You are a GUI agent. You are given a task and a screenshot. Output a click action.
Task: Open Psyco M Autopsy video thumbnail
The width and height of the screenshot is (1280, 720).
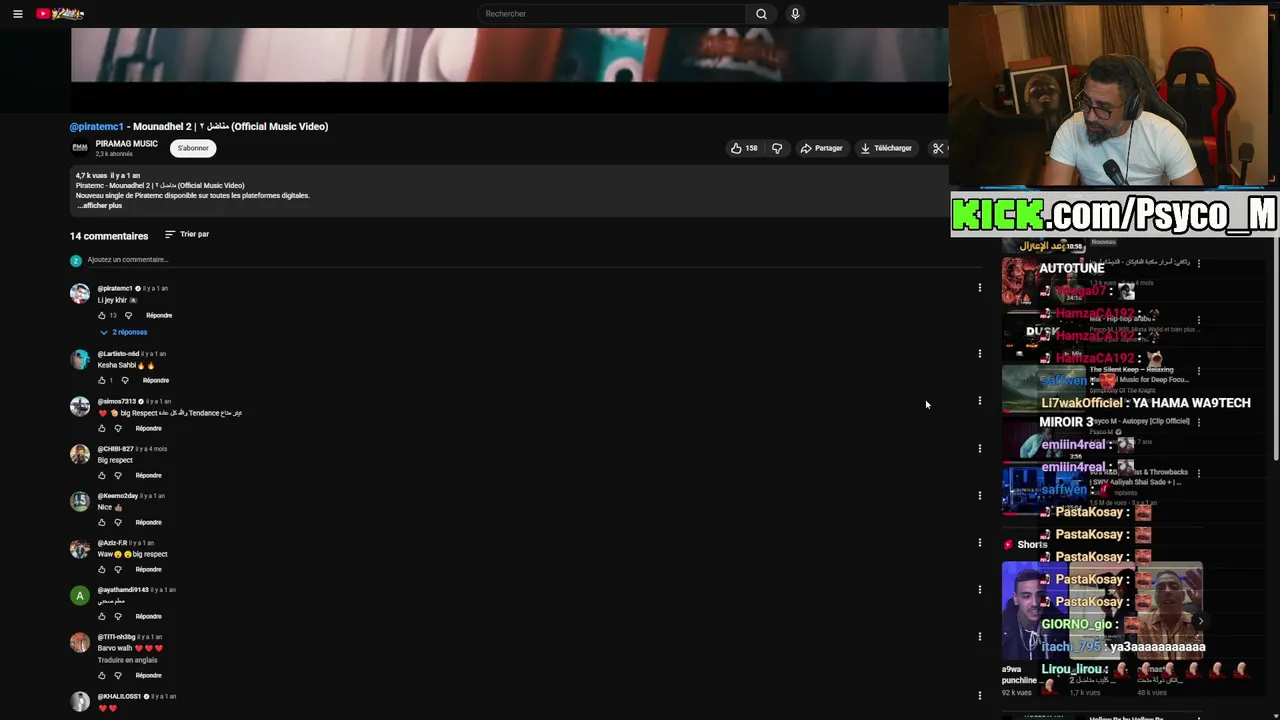click(1043, 439)
